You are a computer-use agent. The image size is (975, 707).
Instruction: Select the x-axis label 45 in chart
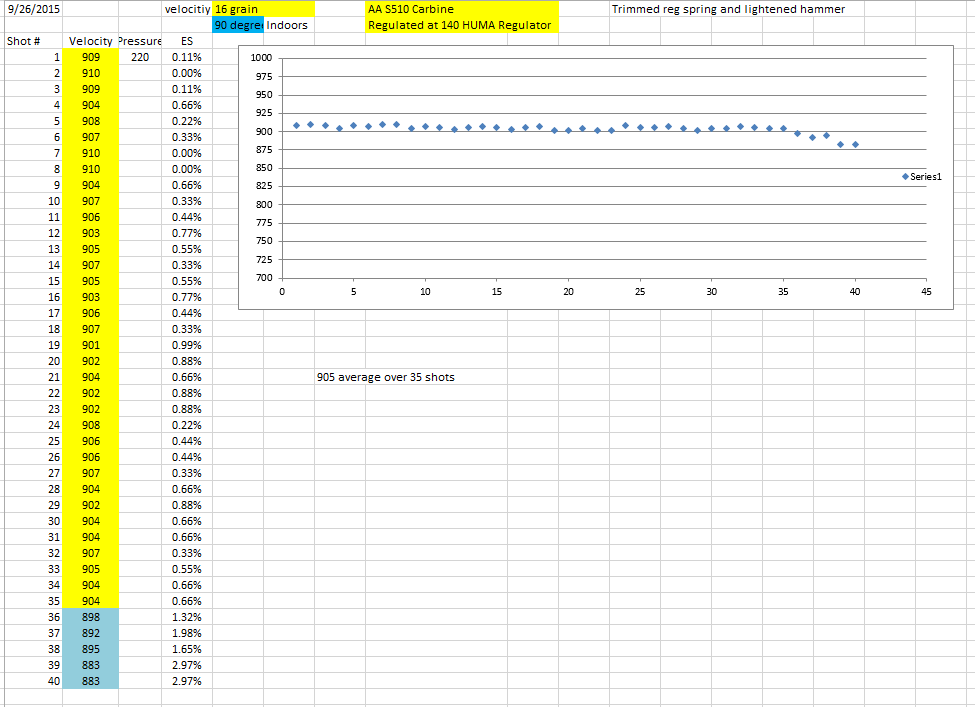pyautogui.click(x=926, y=292)
